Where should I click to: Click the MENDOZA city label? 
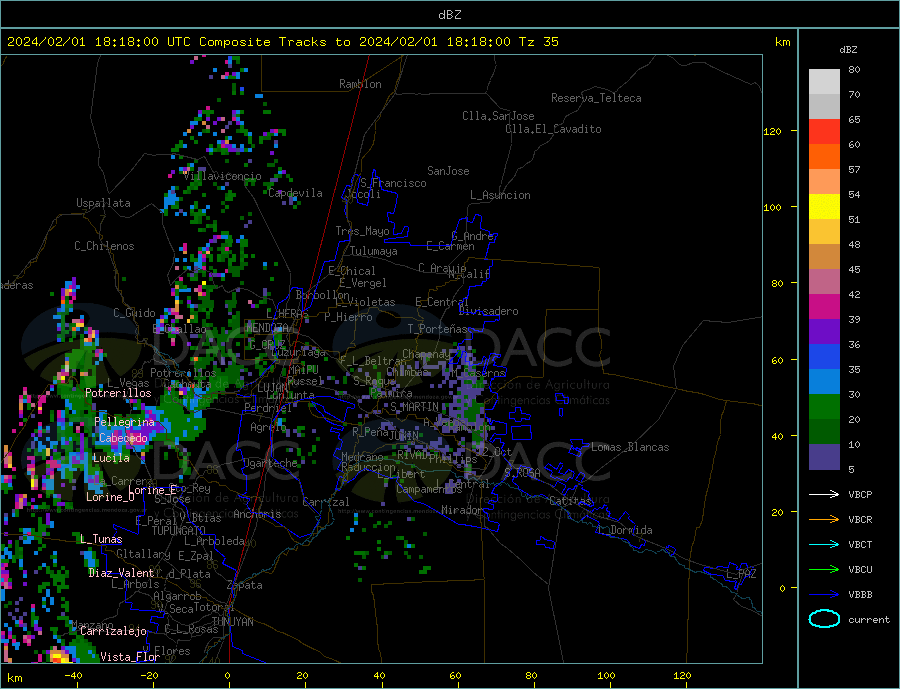tap(269, 328)
